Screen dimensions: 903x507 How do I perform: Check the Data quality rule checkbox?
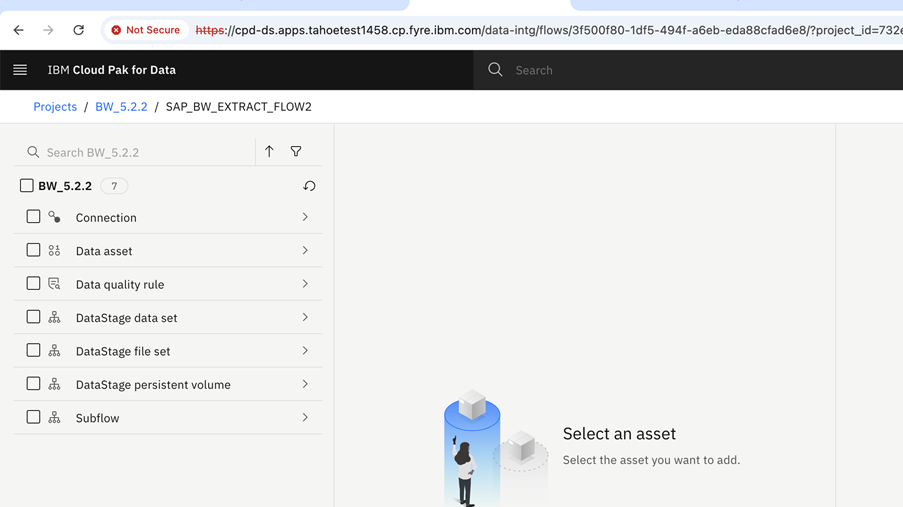coord(33,283)
